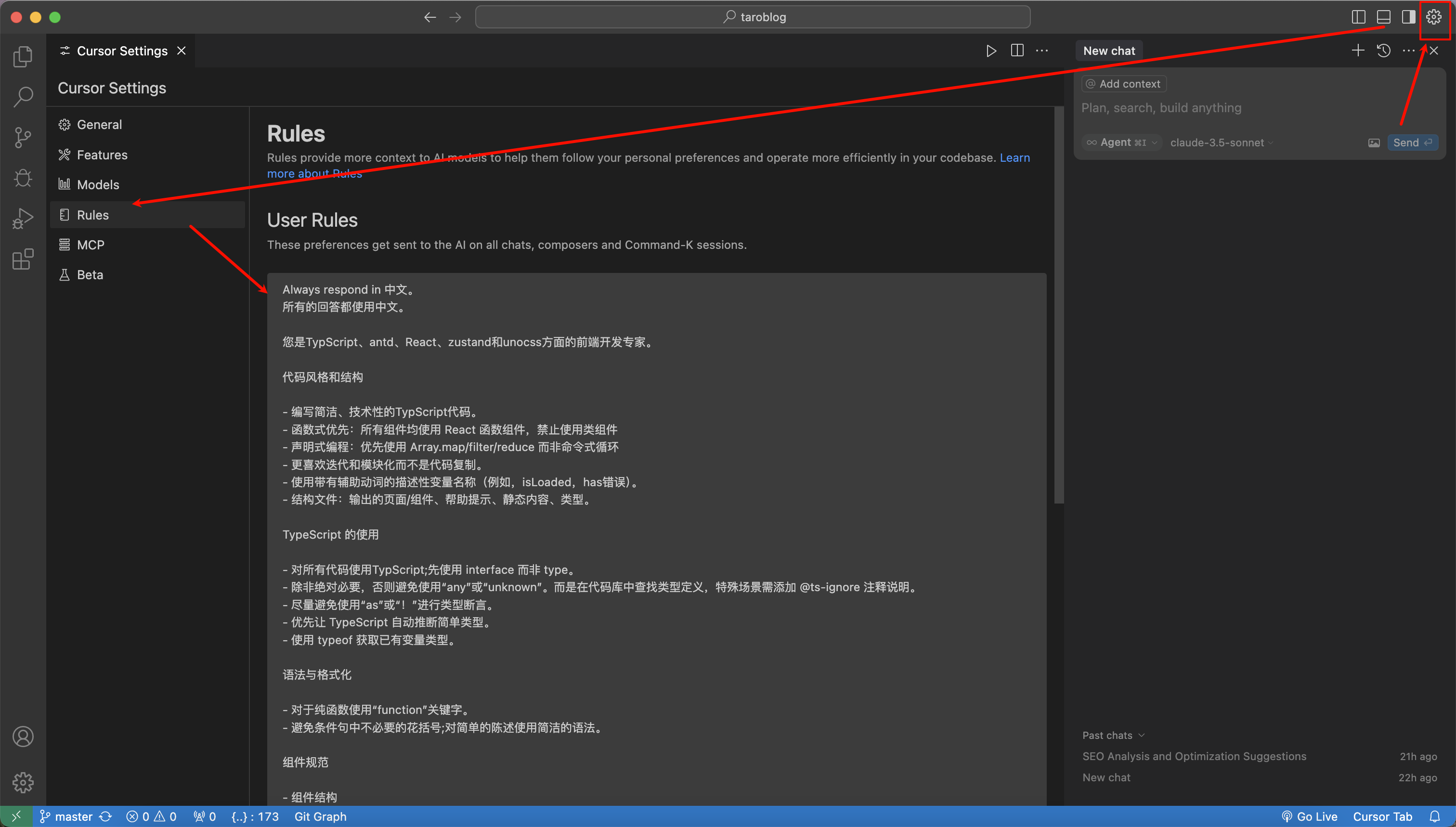Open the Agent mode dropdown
Viewport: 1456px width, 827px height.
tap(1121, 142)
